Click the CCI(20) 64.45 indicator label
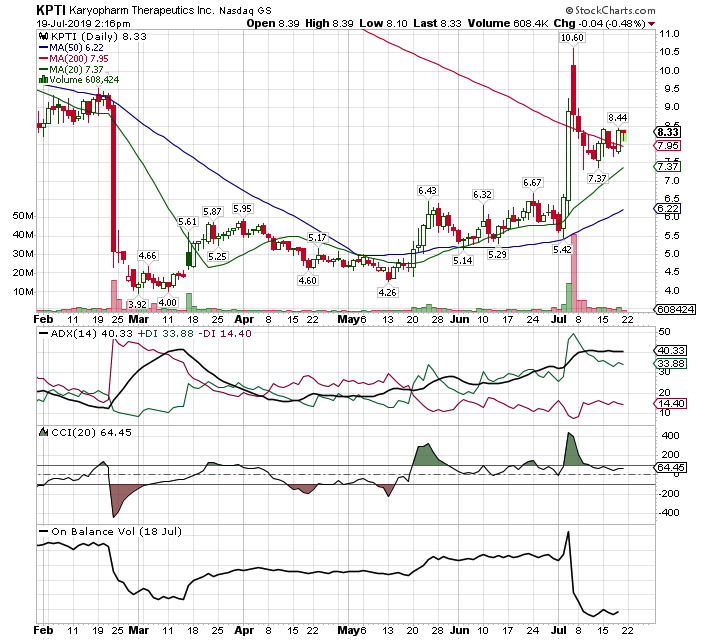This screenshot has width=713, height=644. pos(91,432)
